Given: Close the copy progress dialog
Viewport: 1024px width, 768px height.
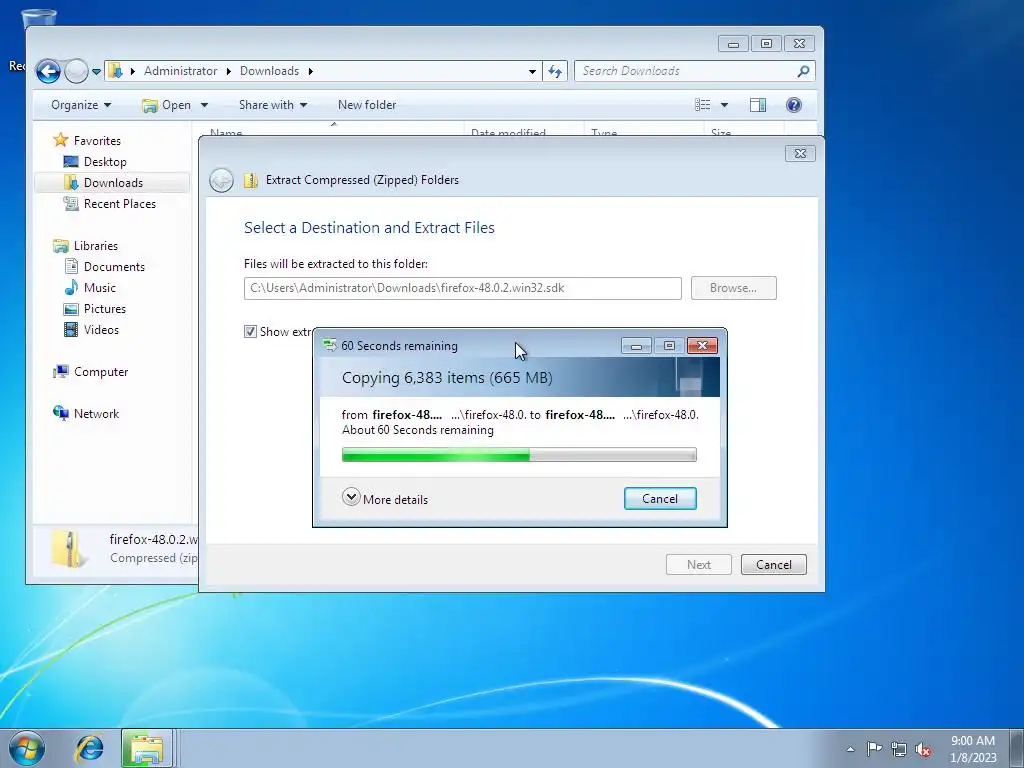Looking at the screenshot, I should [x=702, y=345].
